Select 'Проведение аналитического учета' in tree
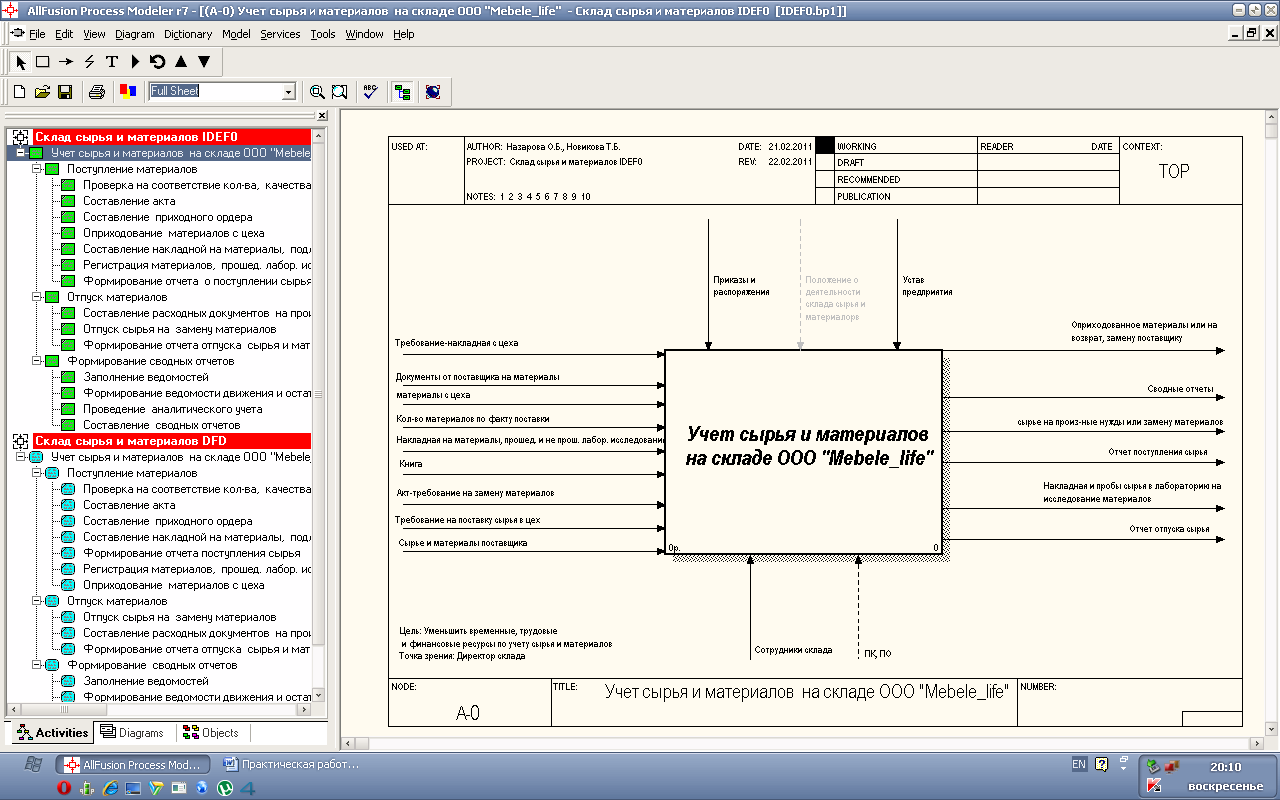This screenshot has height=800, width=1280. [172, 409]
